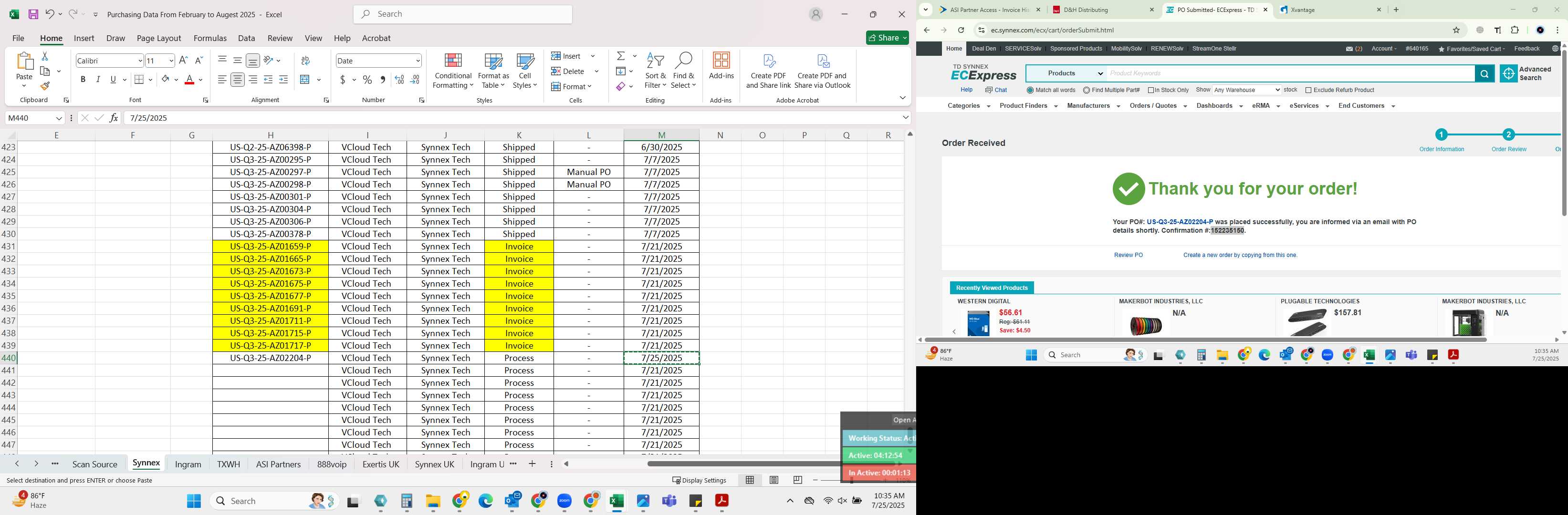Open the Chat link on ECExpress
1568x515 pixels.
(x=996, y=90)
